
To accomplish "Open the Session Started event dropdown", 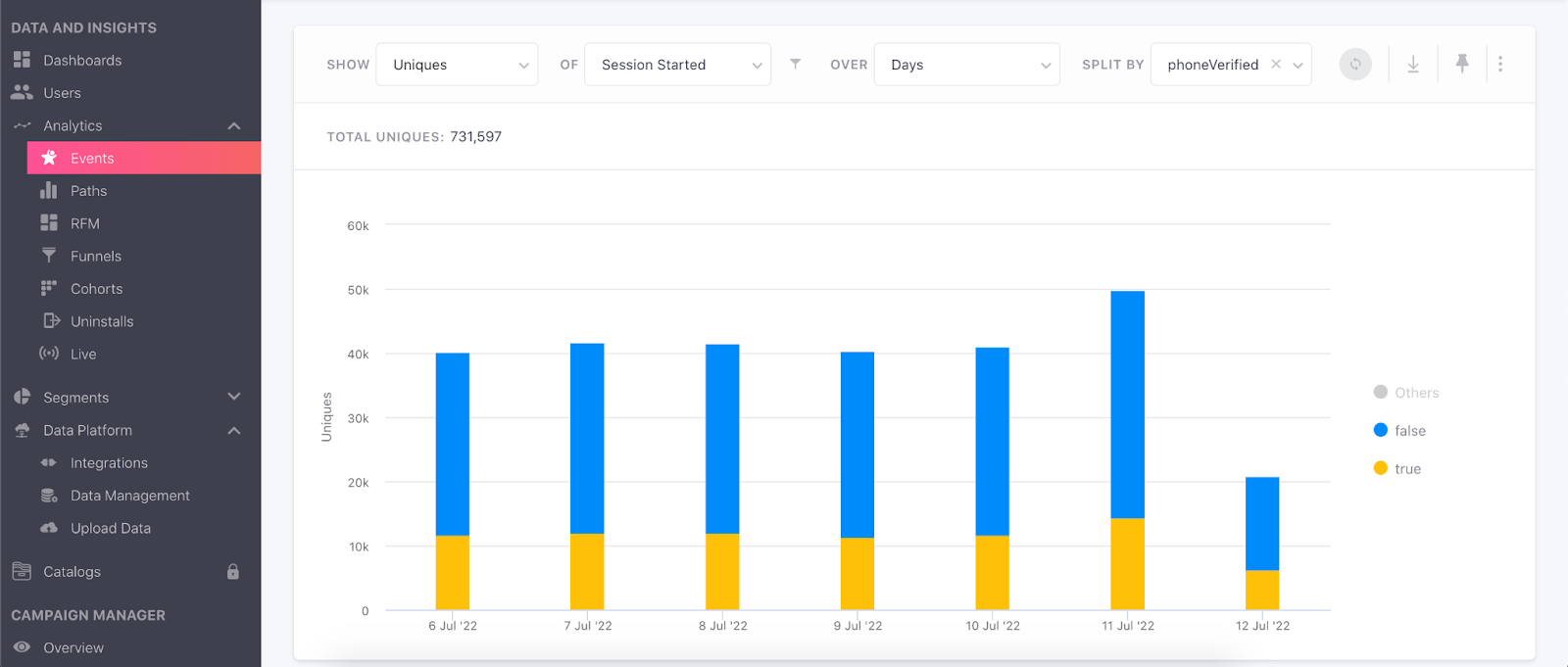I will pos(677,65).
